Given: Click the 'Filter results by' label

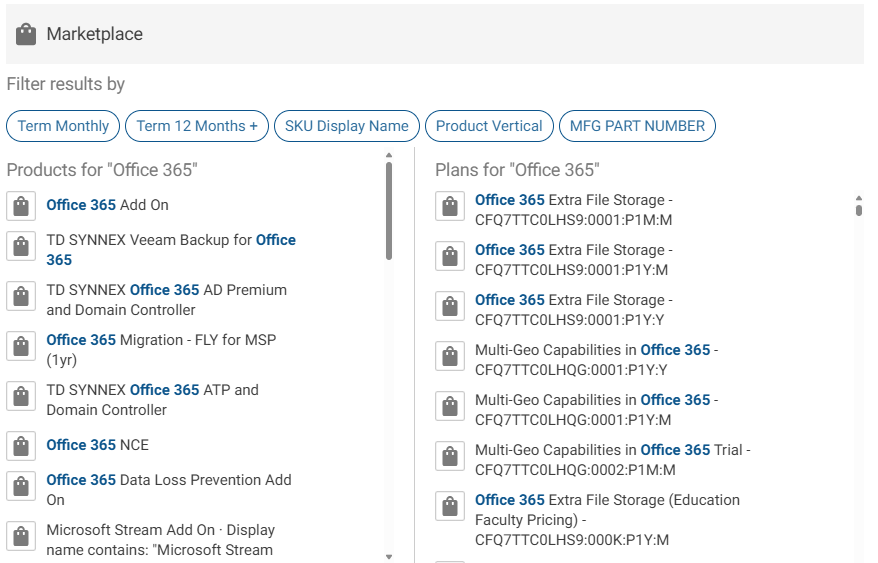Looking at the screenshot, I should point(66,84).
